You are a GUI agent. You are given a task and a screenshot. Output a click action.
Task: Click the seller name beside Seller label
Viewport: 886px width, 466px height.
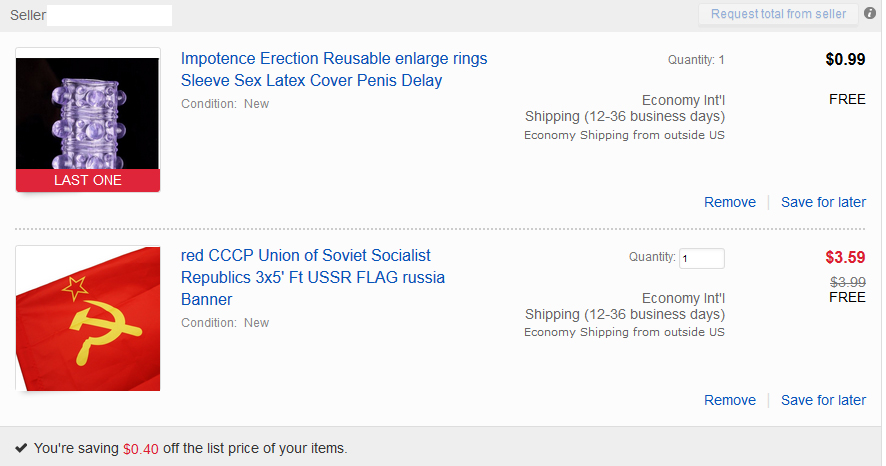[109, 15]
